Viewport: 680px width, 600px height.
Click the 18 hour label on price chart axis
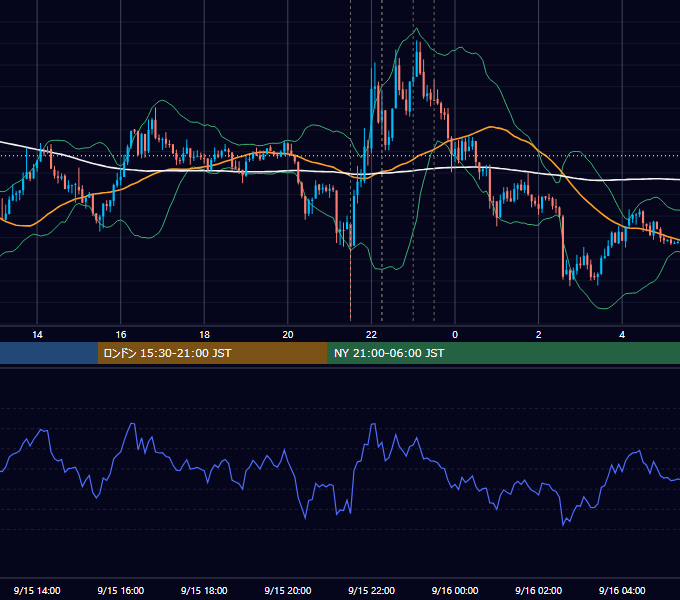click(x=204, y=335)
